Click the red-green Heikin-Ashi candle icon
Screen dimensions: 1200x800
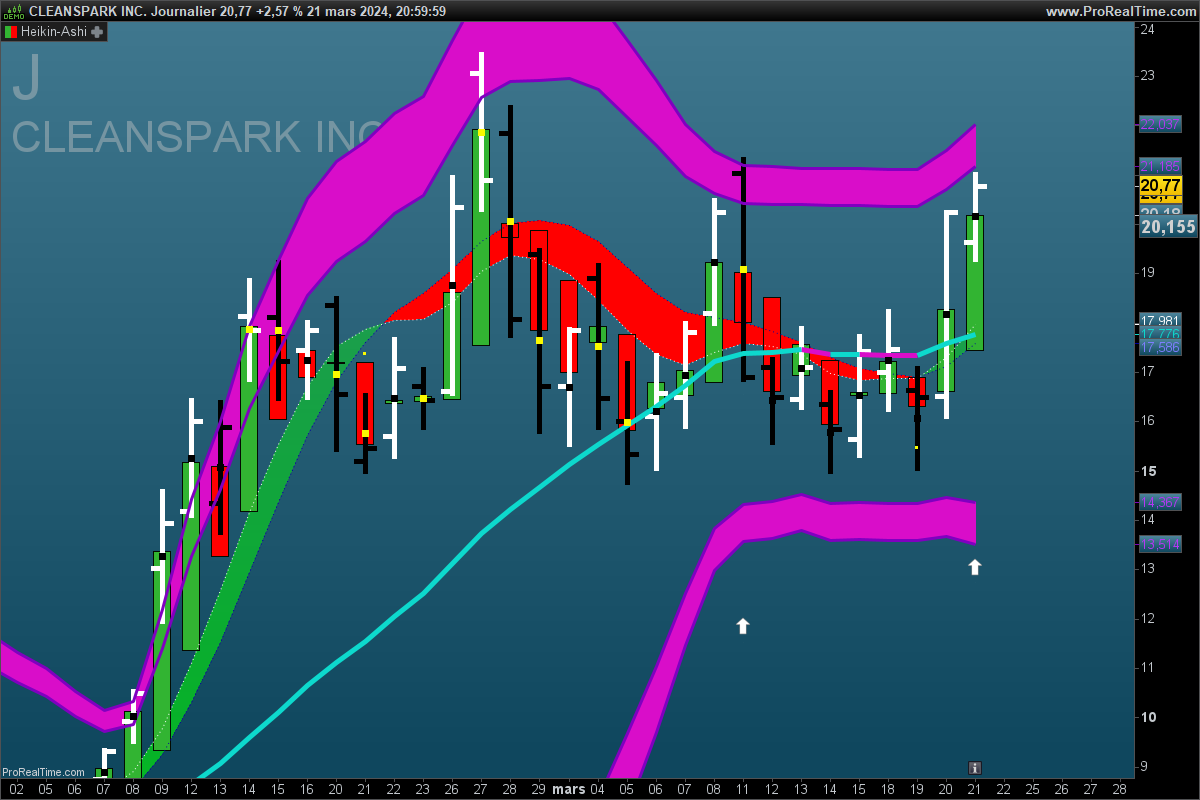pos(11,32)
